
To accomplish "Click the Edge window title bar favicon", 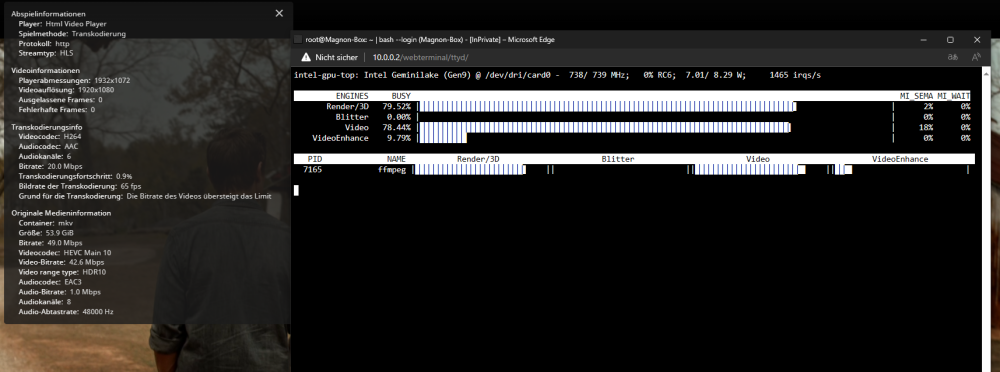I will tap(298, 40).
